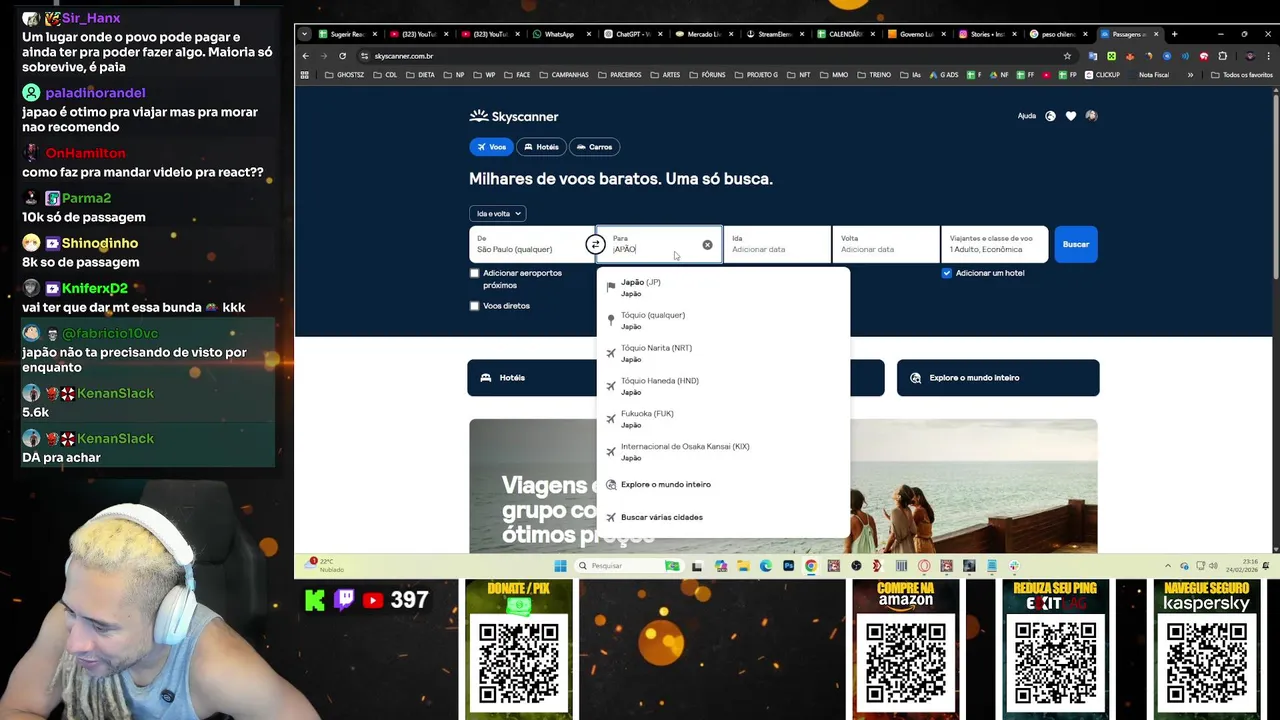Image resolution: width=1280 pixels, height=720 pixels.
Task: Open a new browser tab with plus
Action: [x=1175, y=34]
